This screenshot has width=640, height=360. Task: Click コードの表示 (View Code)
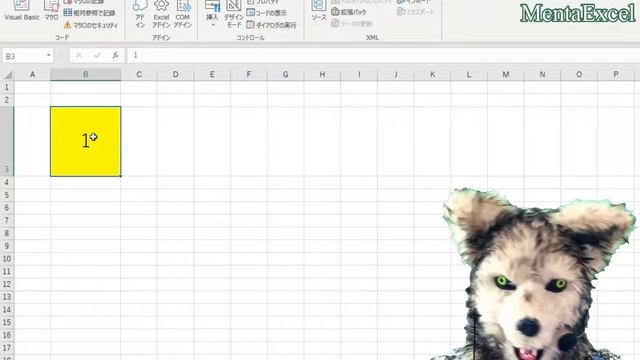(267, 13)
